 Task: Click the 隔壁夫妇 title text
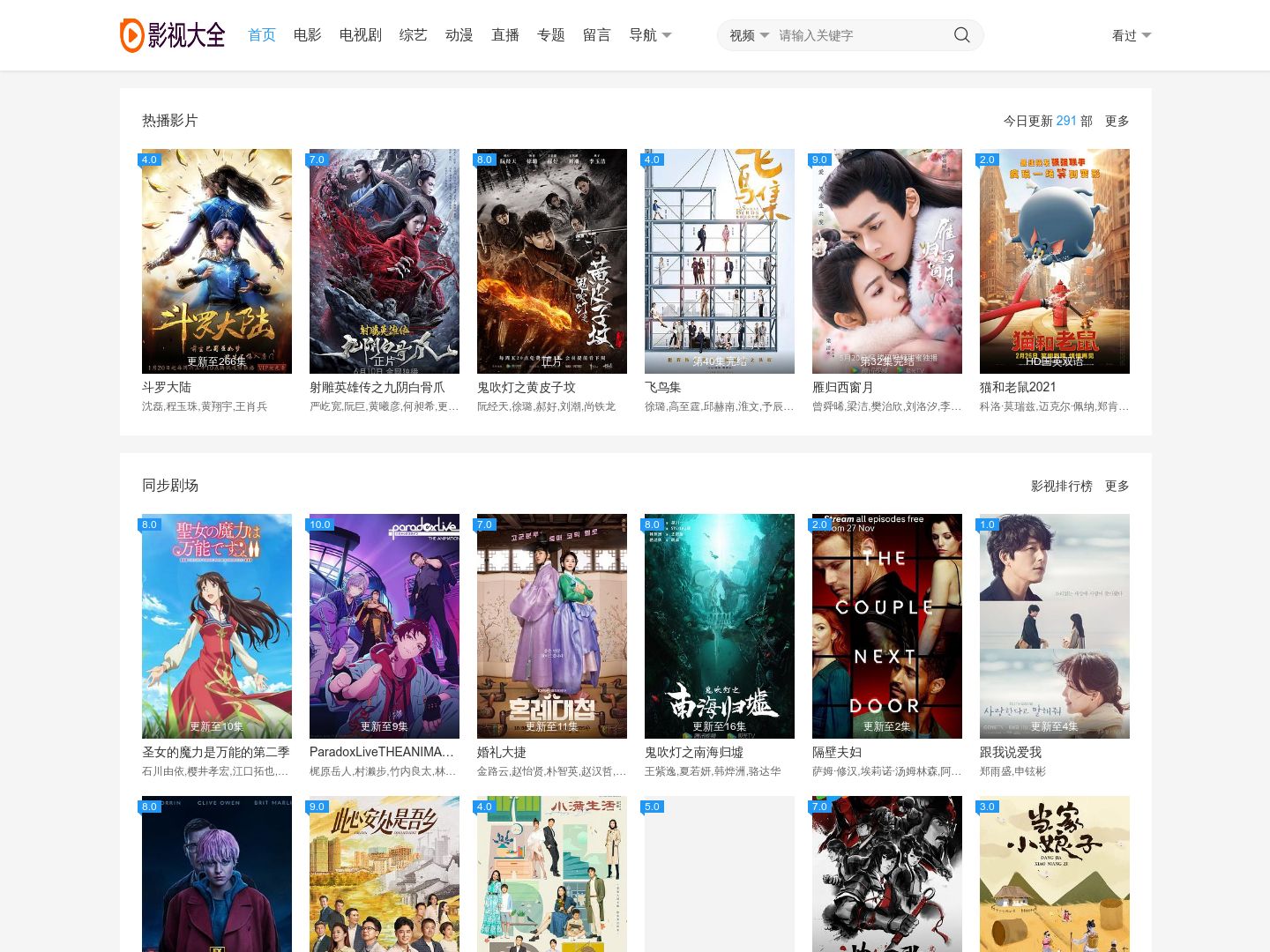coord(837,752)
